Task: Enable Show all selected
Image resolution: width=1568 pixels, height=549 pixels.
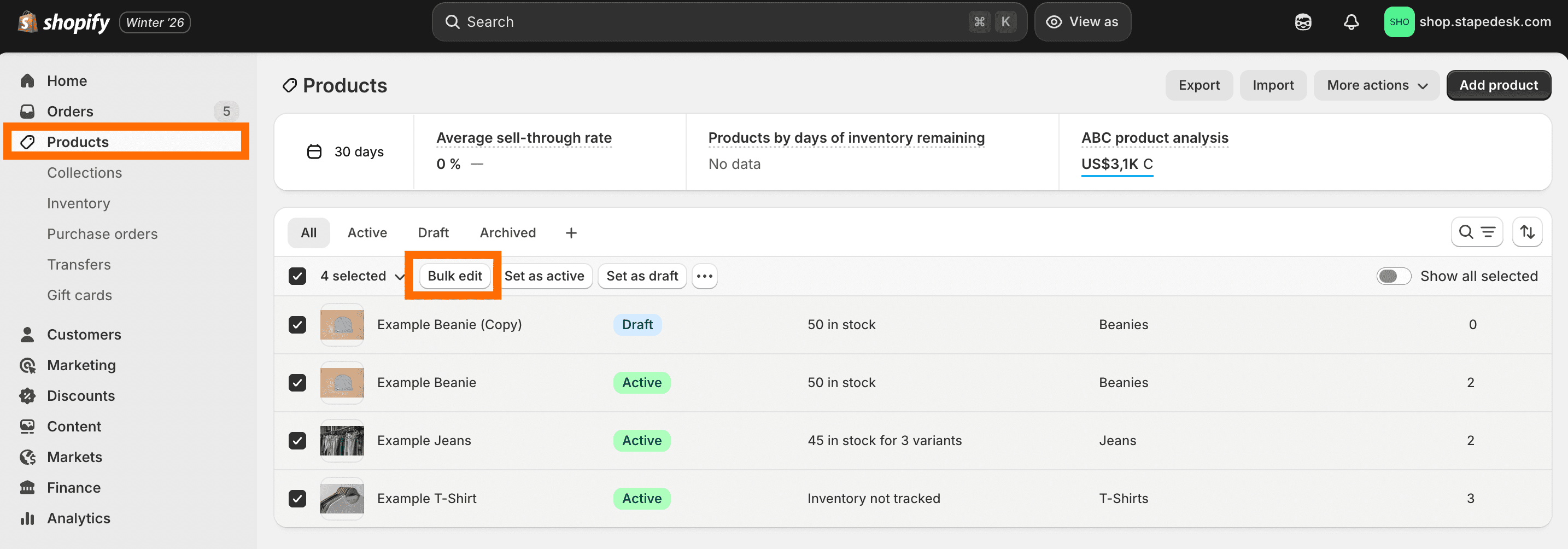Action: tap(1394, 276)
